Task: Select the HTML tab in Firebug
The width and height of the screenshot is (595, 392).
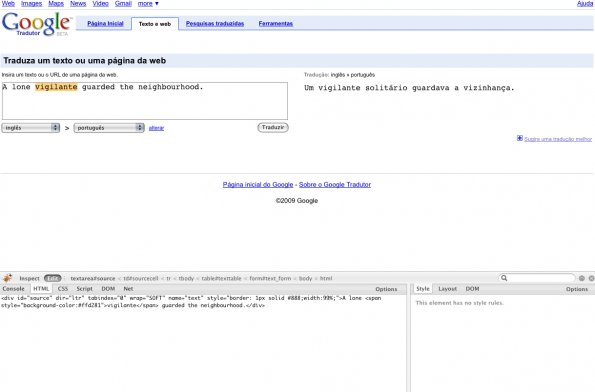Action: click(x=41, y=288)
